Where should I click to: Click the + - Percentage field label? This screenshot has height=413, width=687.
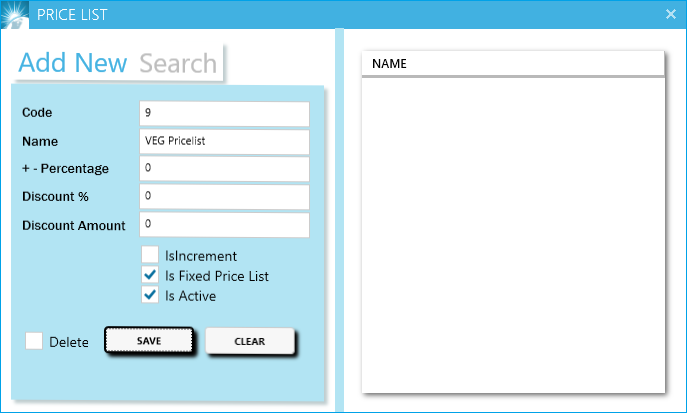point(65,169)
